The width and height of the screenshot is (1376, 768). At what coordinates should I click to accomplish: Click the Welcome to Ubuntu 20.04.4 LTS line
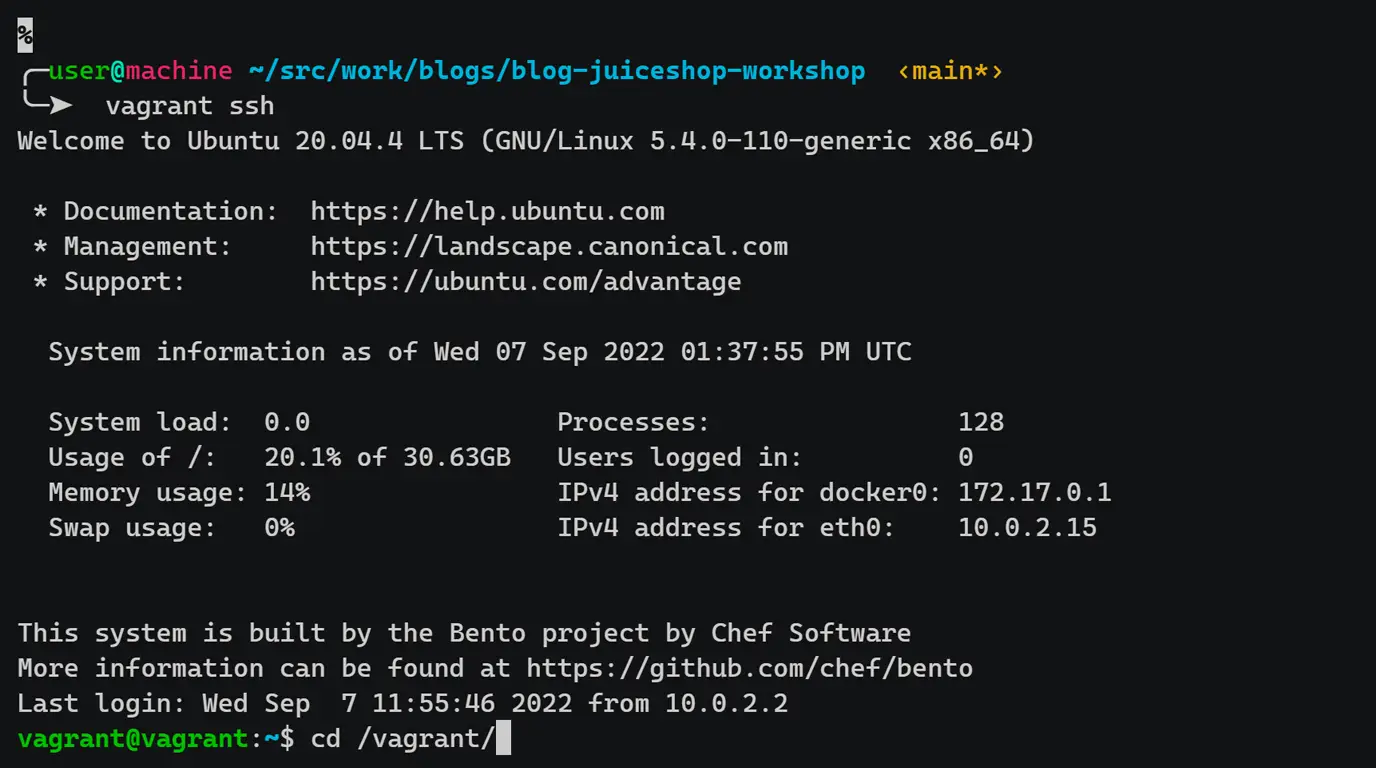tap(526, 141)
